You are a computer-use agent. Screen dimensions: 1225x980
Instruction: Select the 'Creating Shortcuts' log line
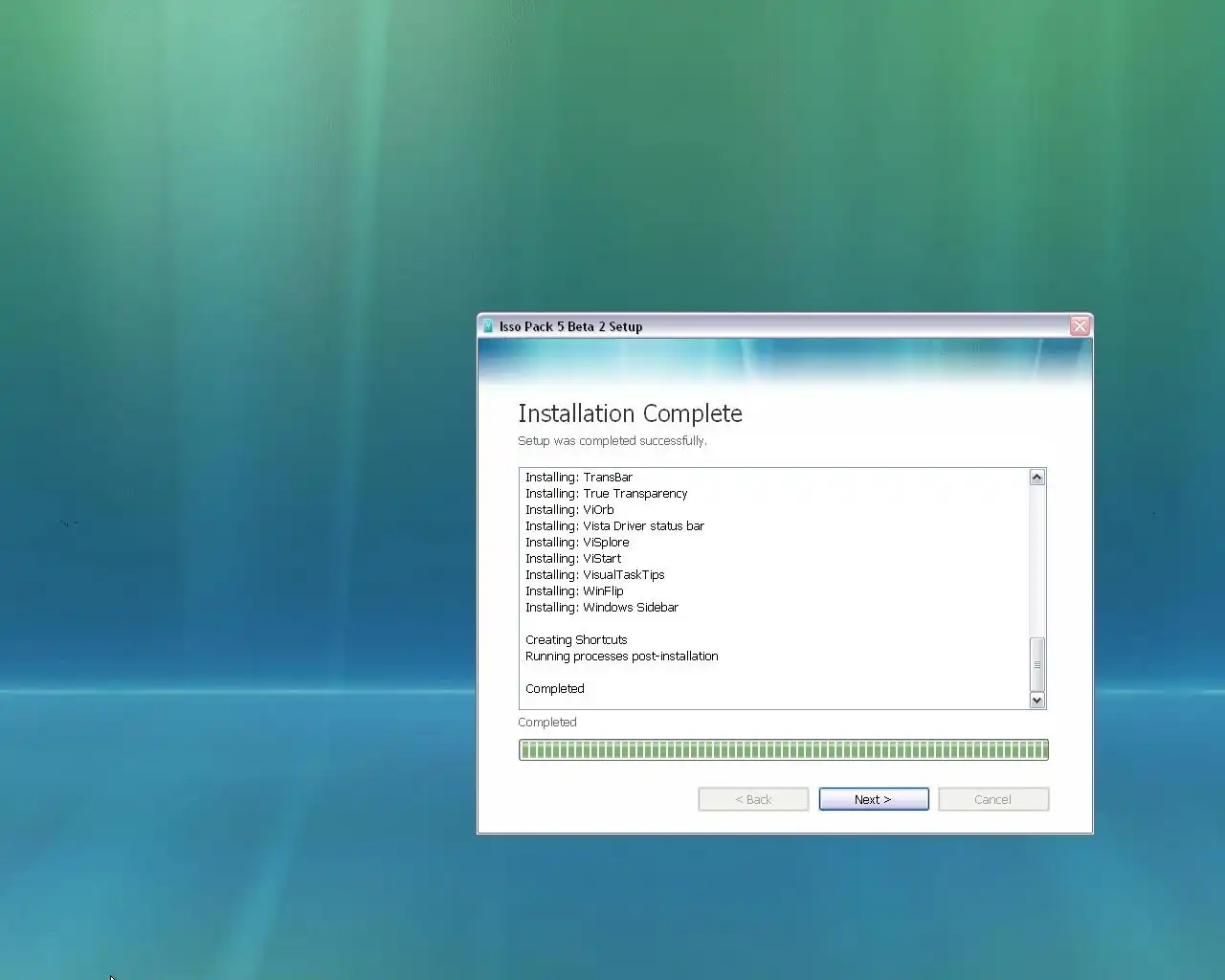576,639
